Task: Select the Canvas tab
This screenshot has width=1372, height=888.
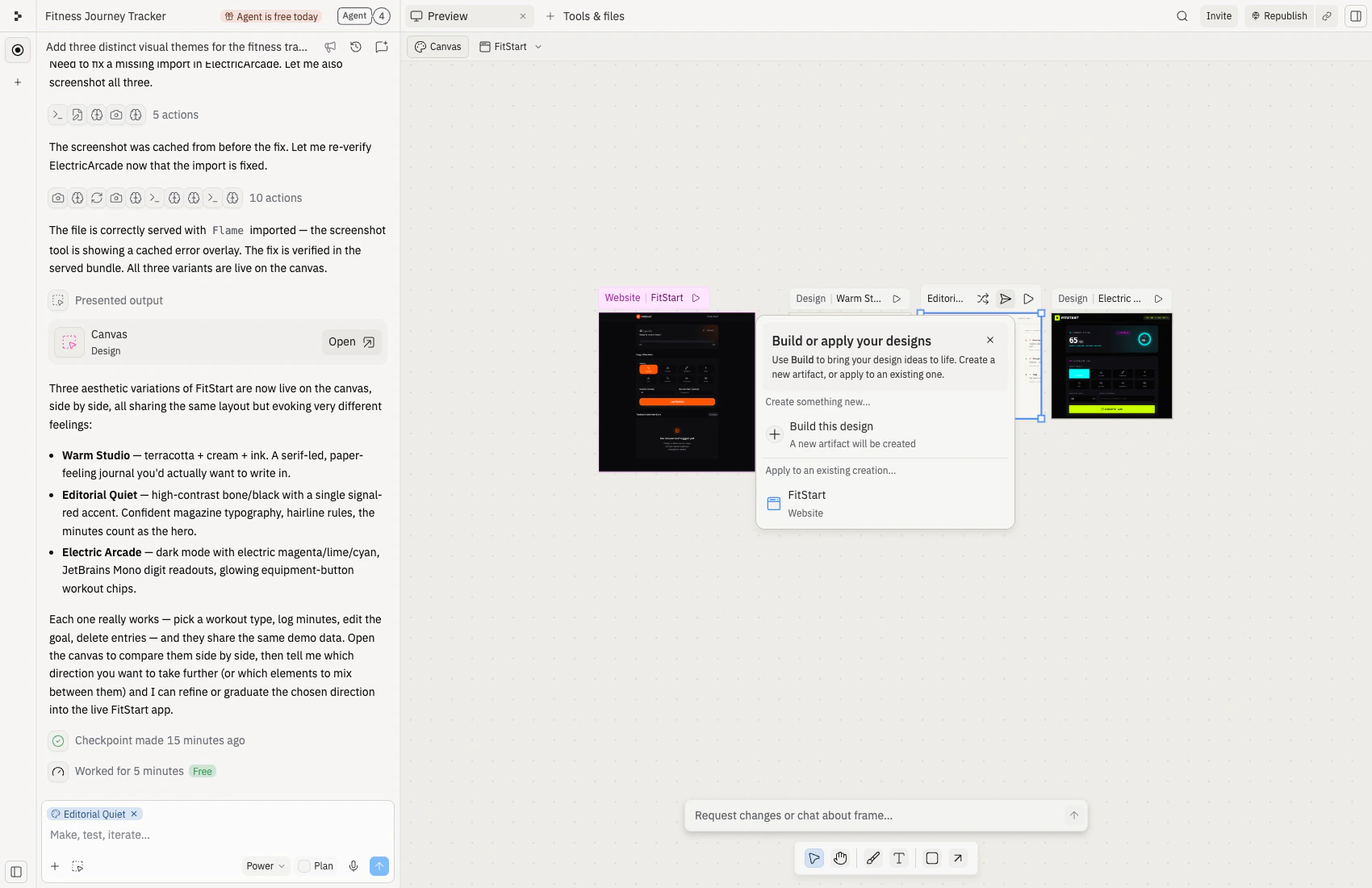Action: pyautogui.click(x=437, y=47)
